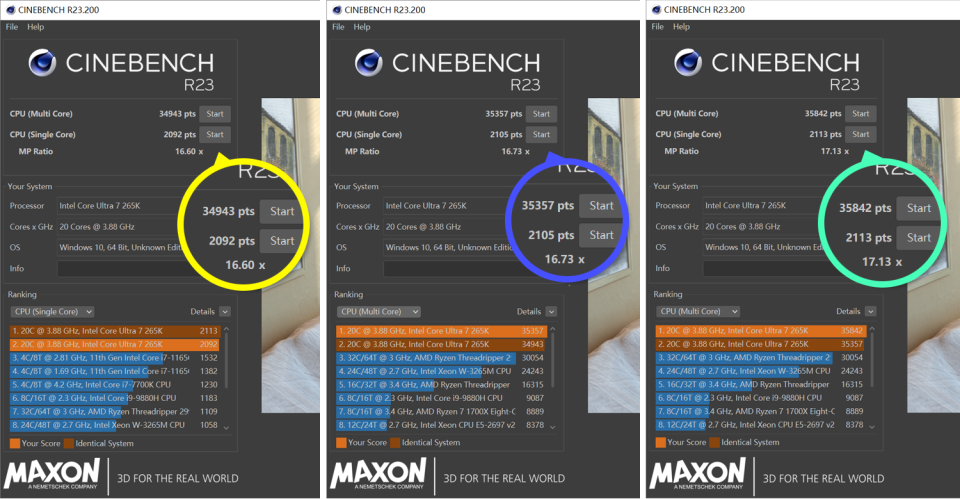
Task: Select row scoring 35357 in 35842 pts window
Action: 760,344
